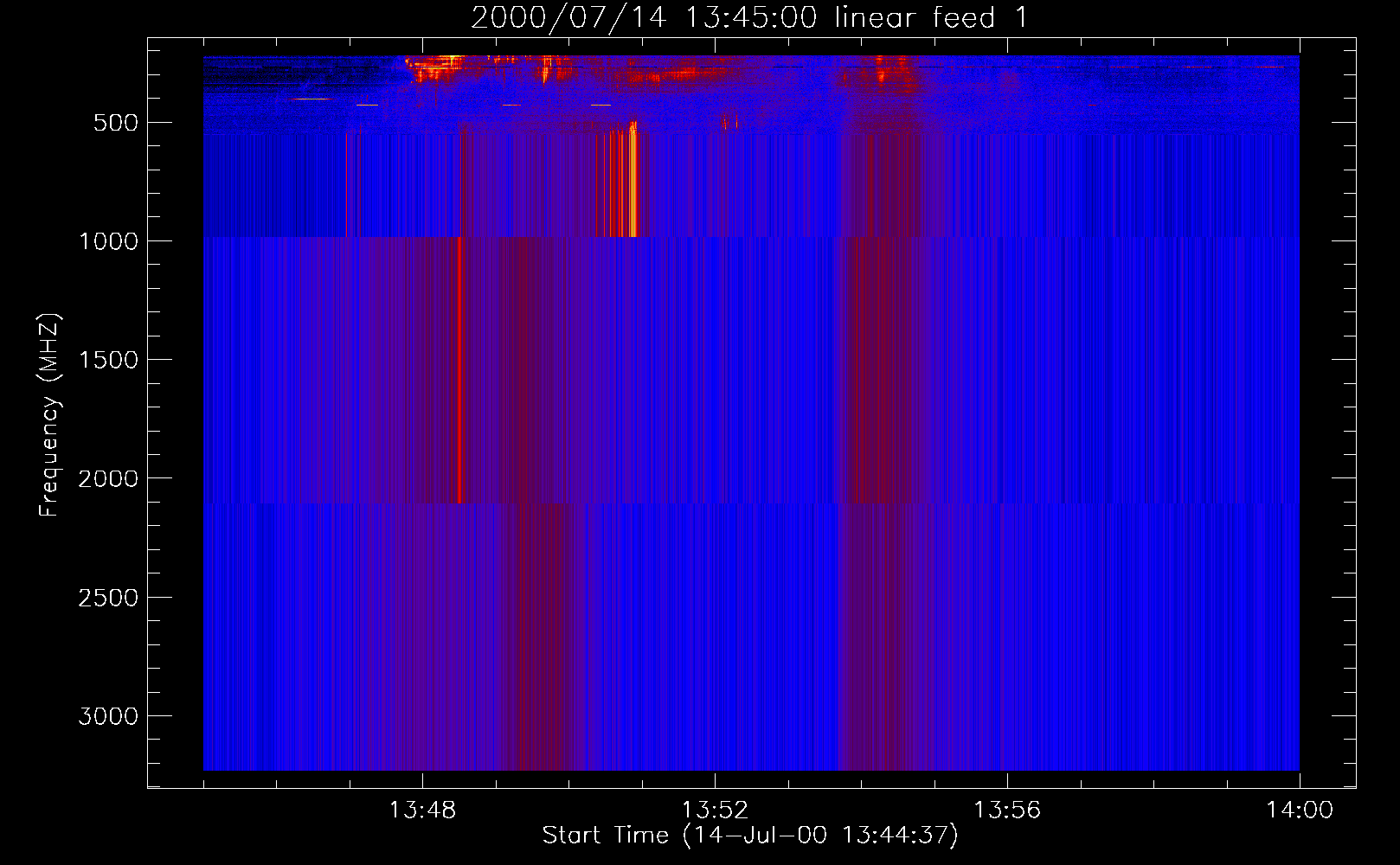Click the 14:00 time tick label
The image size is (1400, 865).
[1300, 811]
